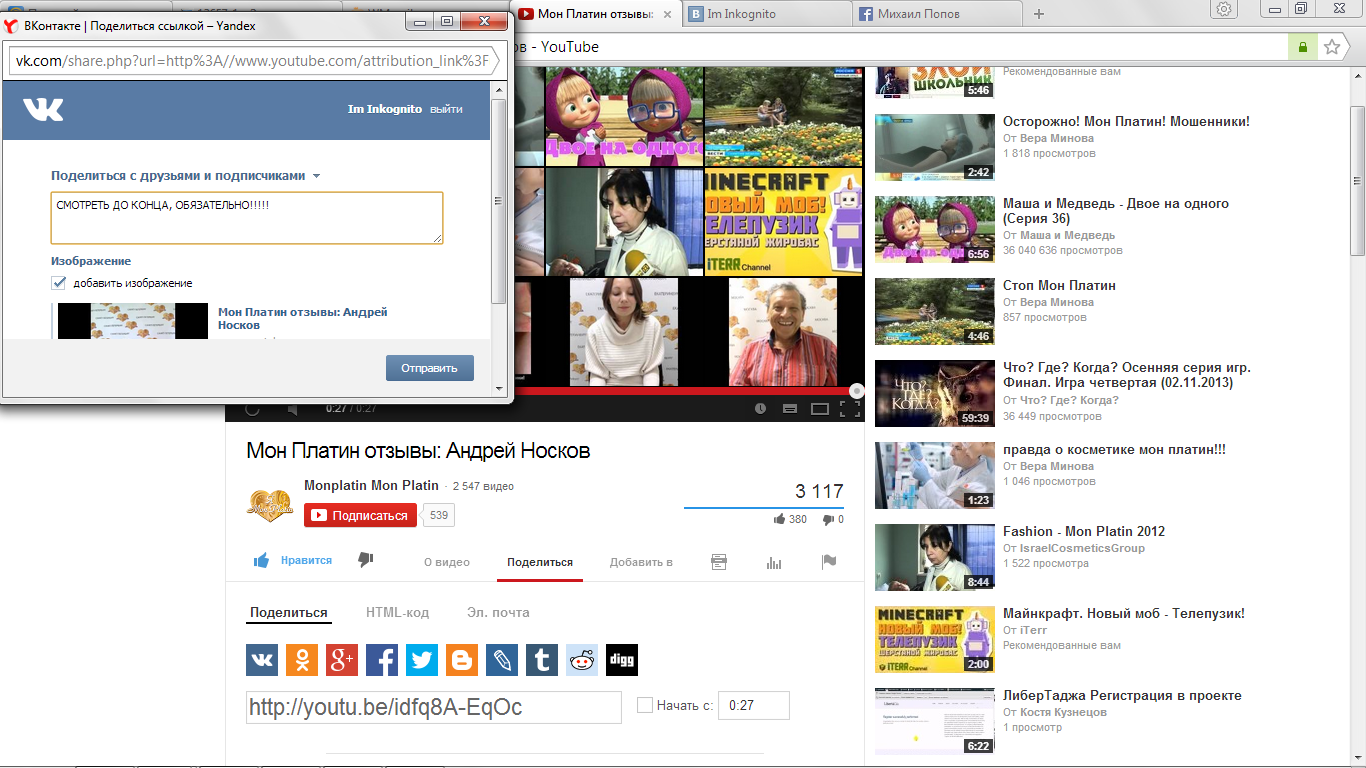Open Im Inkognito profile link in popup
This screenshot has width=1366, height=768.
click(385, 109)
